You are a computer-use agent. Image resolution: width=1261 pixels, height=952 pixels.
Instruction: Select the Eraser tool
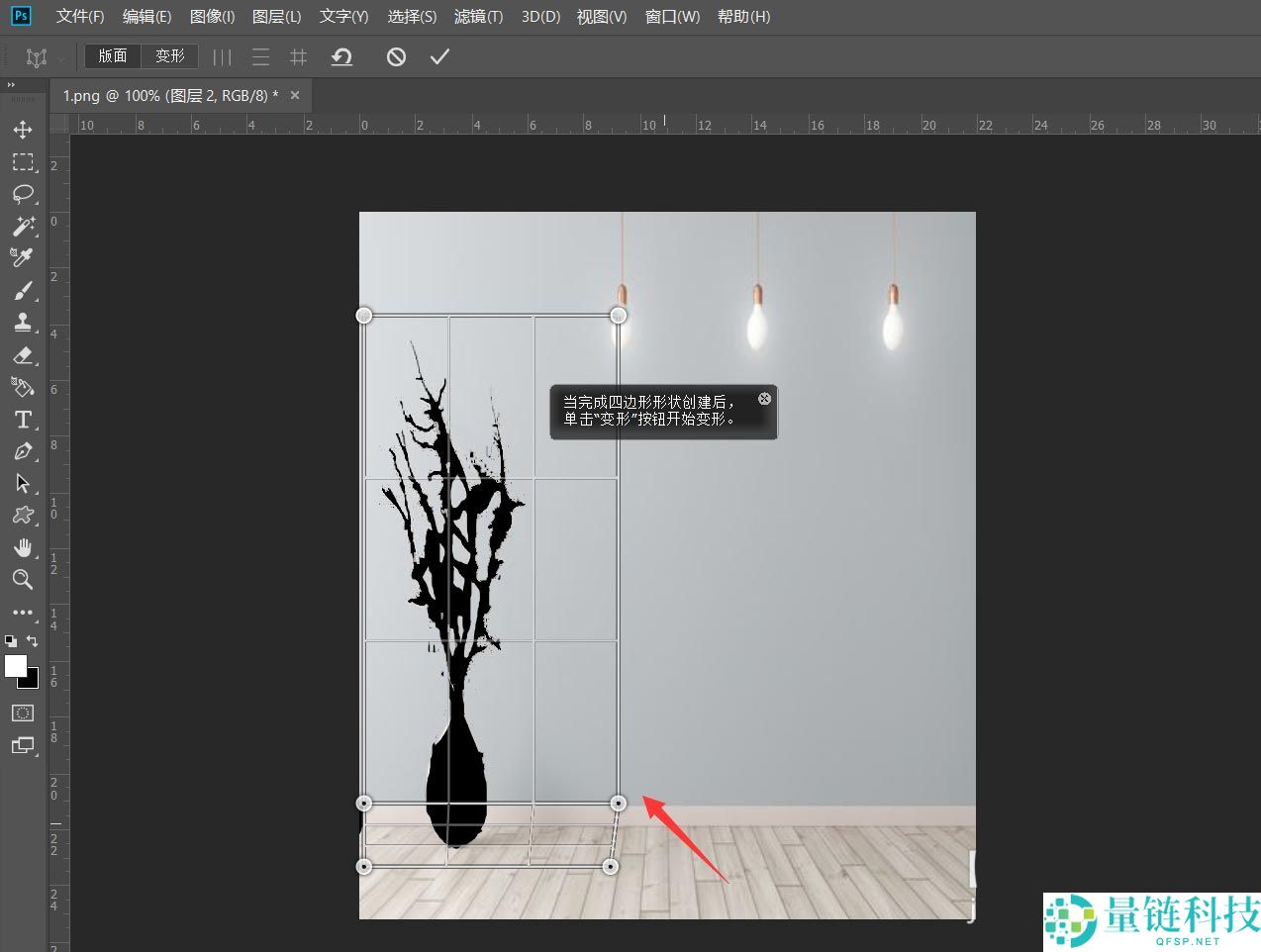pos(23,354)
